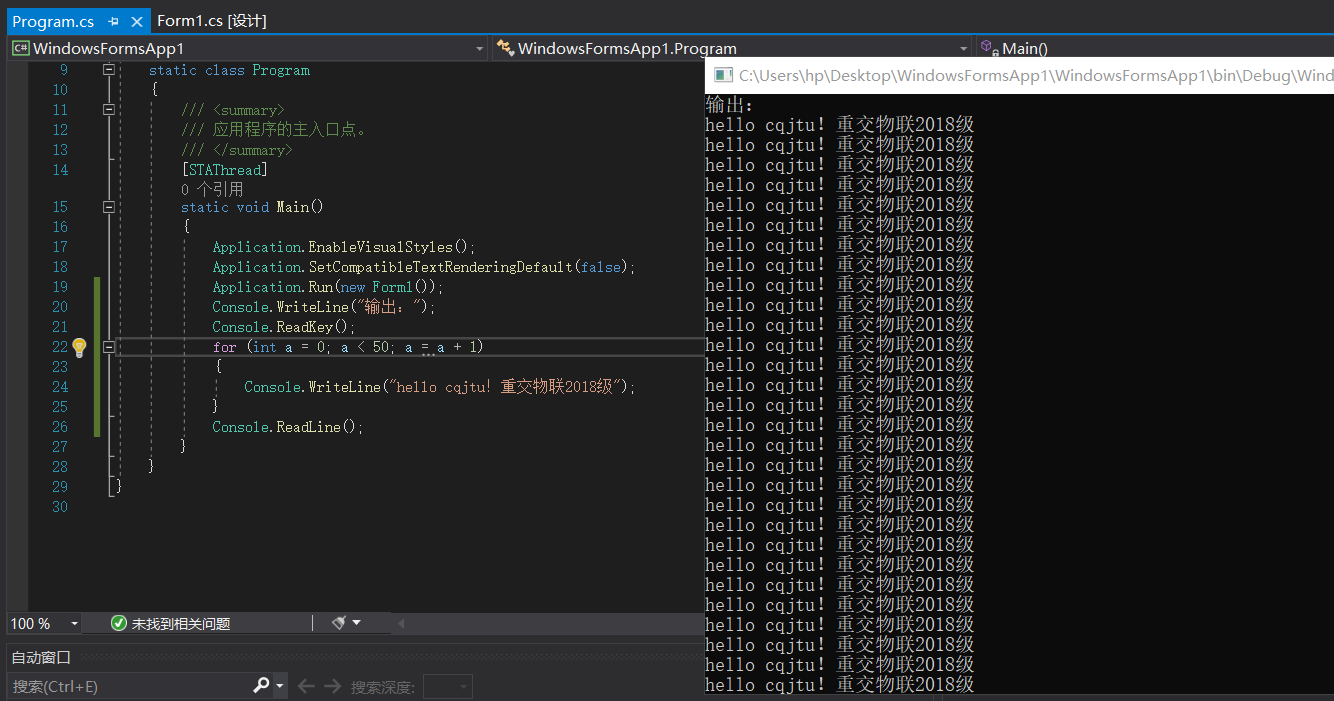The height and width of the screenshot is (701, 1334).
Task: Click on Application.Run(new Form1()); line
Action: (328, 287)
